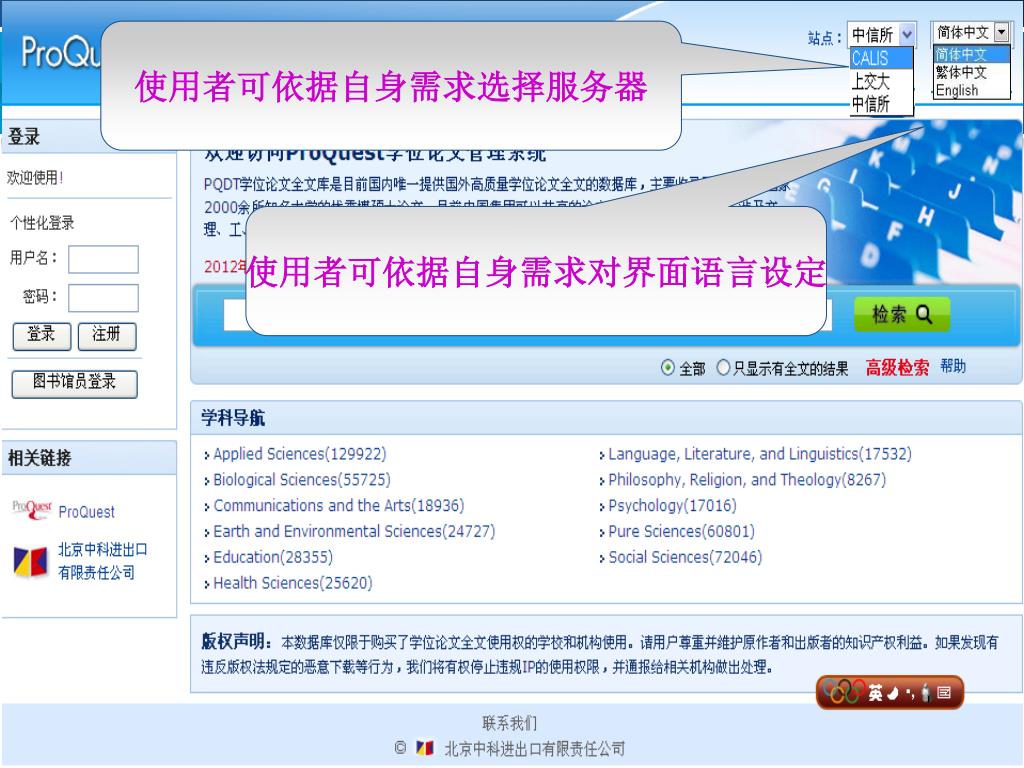Click the magnifier icon on the search button

tap(923, 314)
